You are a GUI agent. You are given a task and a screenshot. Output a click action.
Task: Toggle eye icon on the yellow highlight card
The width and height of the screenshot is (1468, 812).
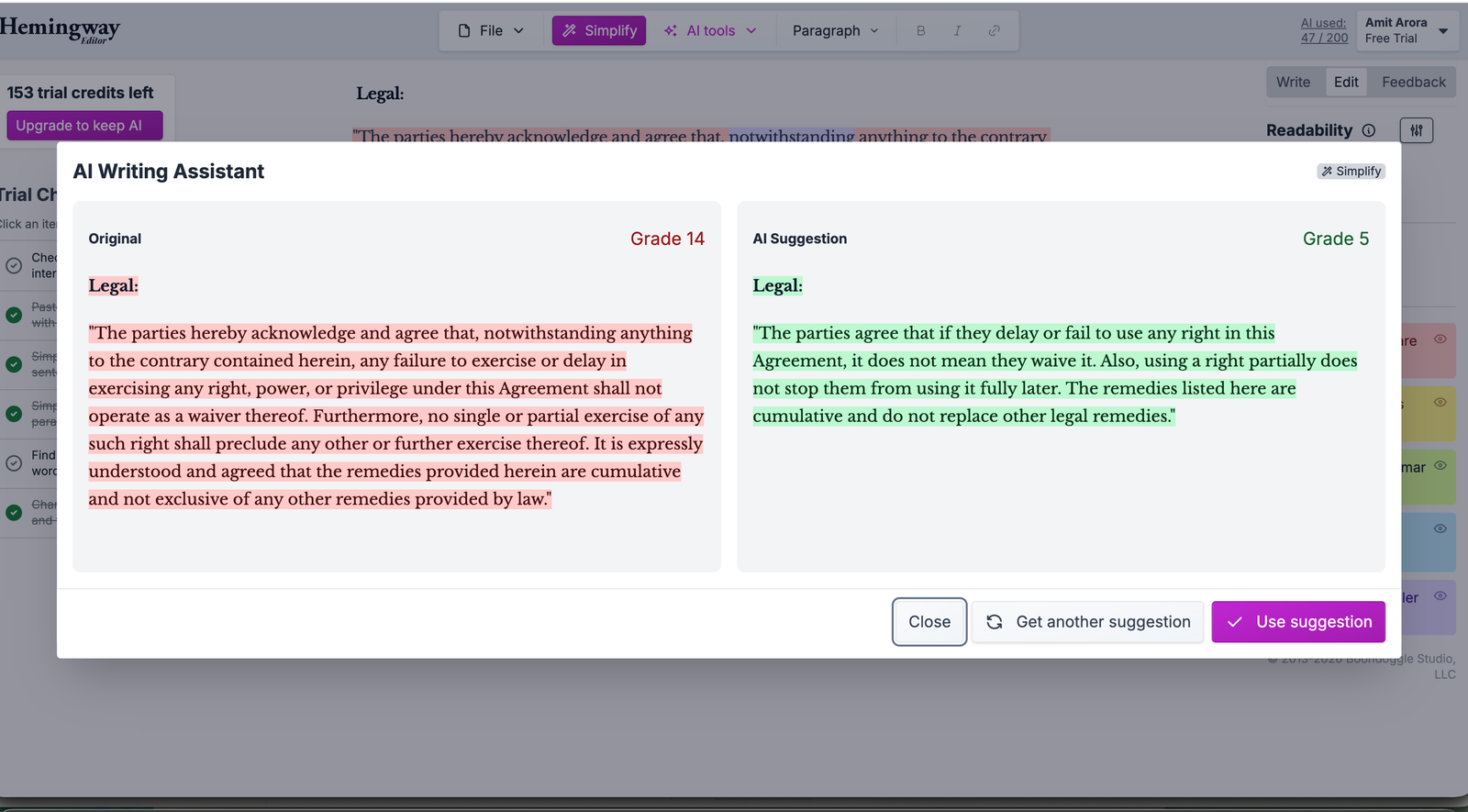[x=1440, y=402]
